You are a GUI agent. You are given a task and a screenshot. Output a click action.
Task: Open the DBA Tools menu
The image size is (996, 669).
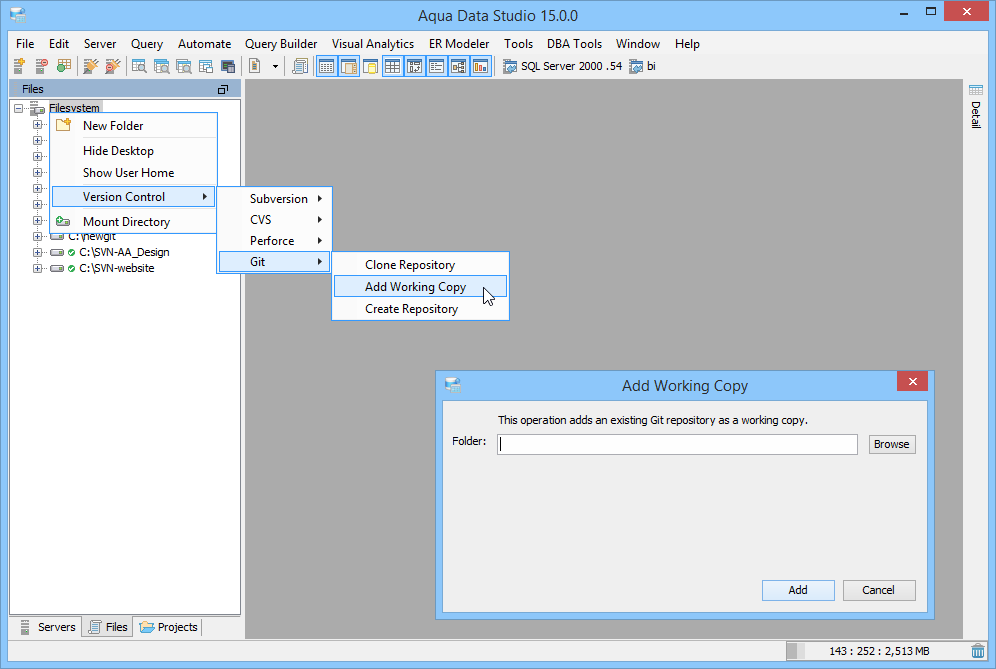point(574,44)
